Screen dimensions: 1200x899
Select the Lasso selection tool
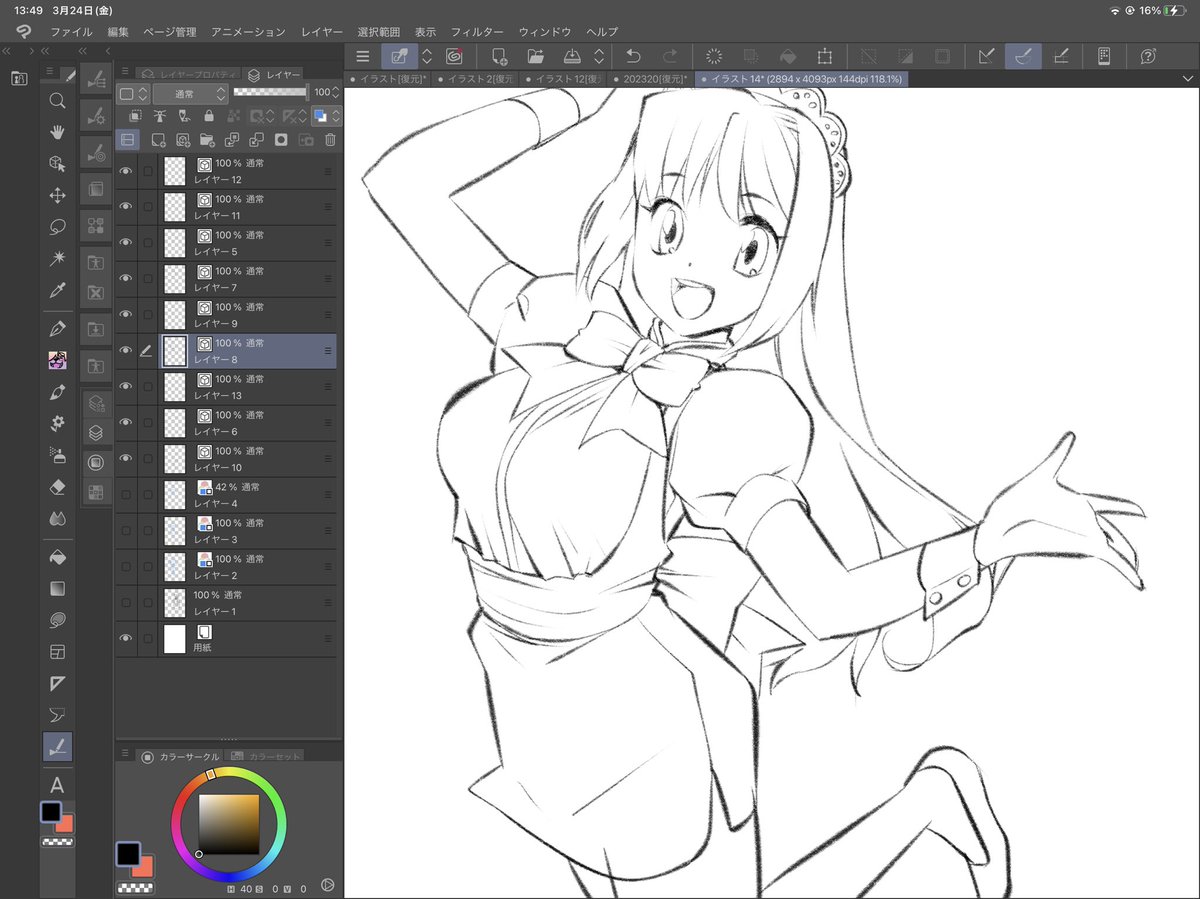pyautogui.click(x=57, y=227)
